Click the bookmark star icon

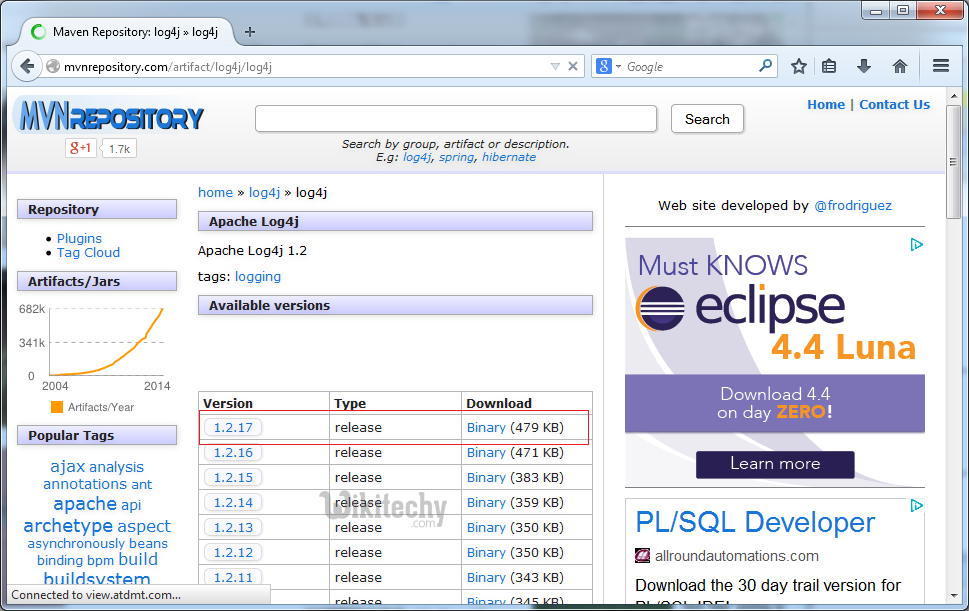click(x=798, y=67)
